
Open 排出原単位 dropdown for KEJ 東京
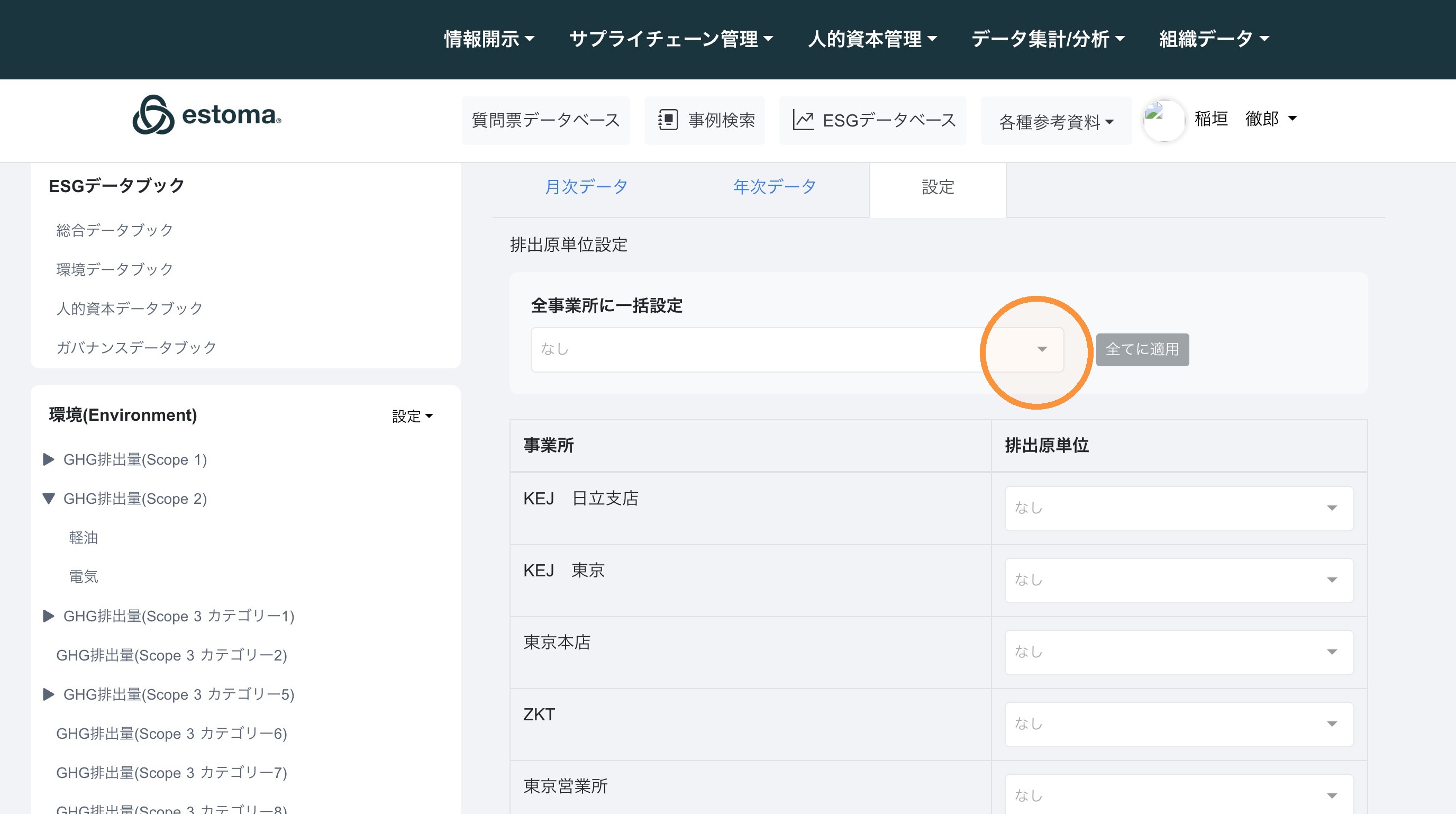(1179, 580)
